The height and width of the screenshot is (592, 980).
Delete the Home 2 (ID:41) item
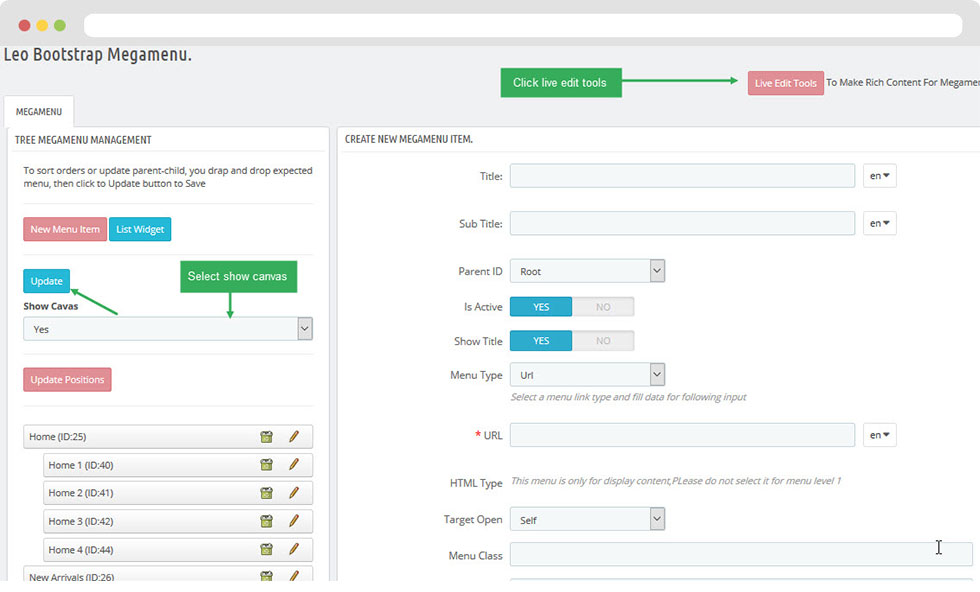pyautogui.click(x=266, y=493)
